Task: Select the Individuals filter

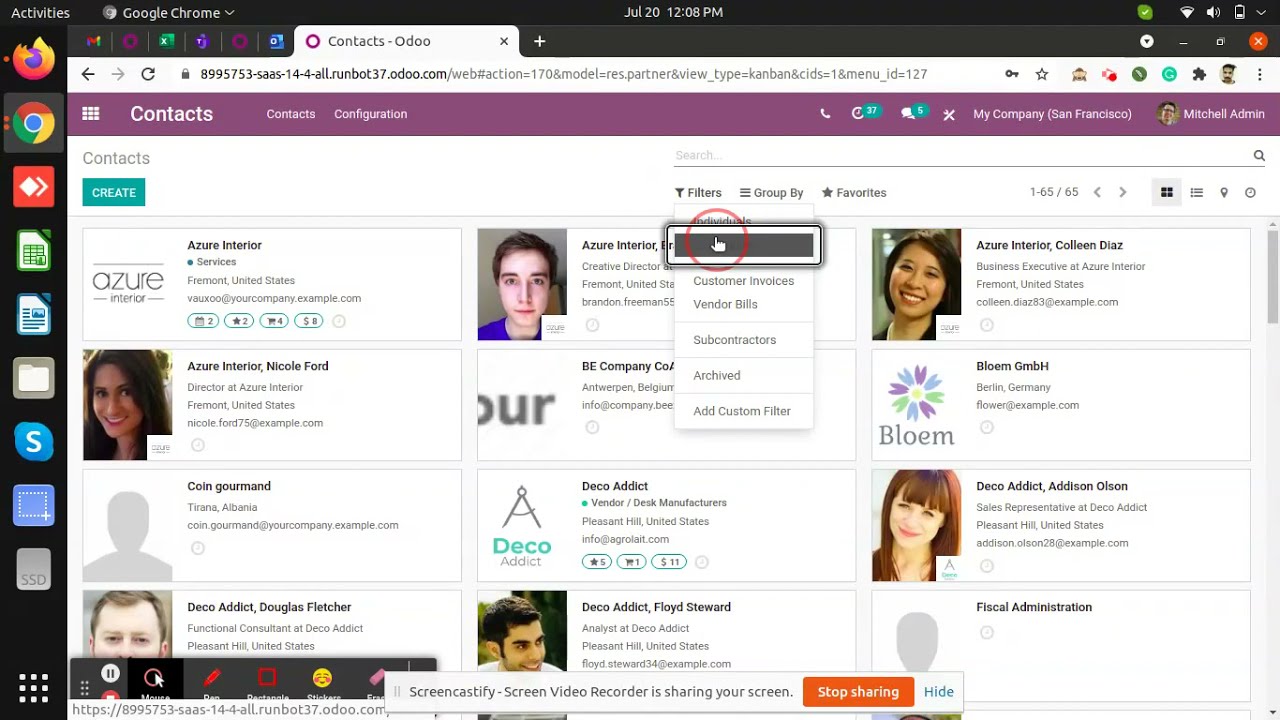Action: (722, 221)
